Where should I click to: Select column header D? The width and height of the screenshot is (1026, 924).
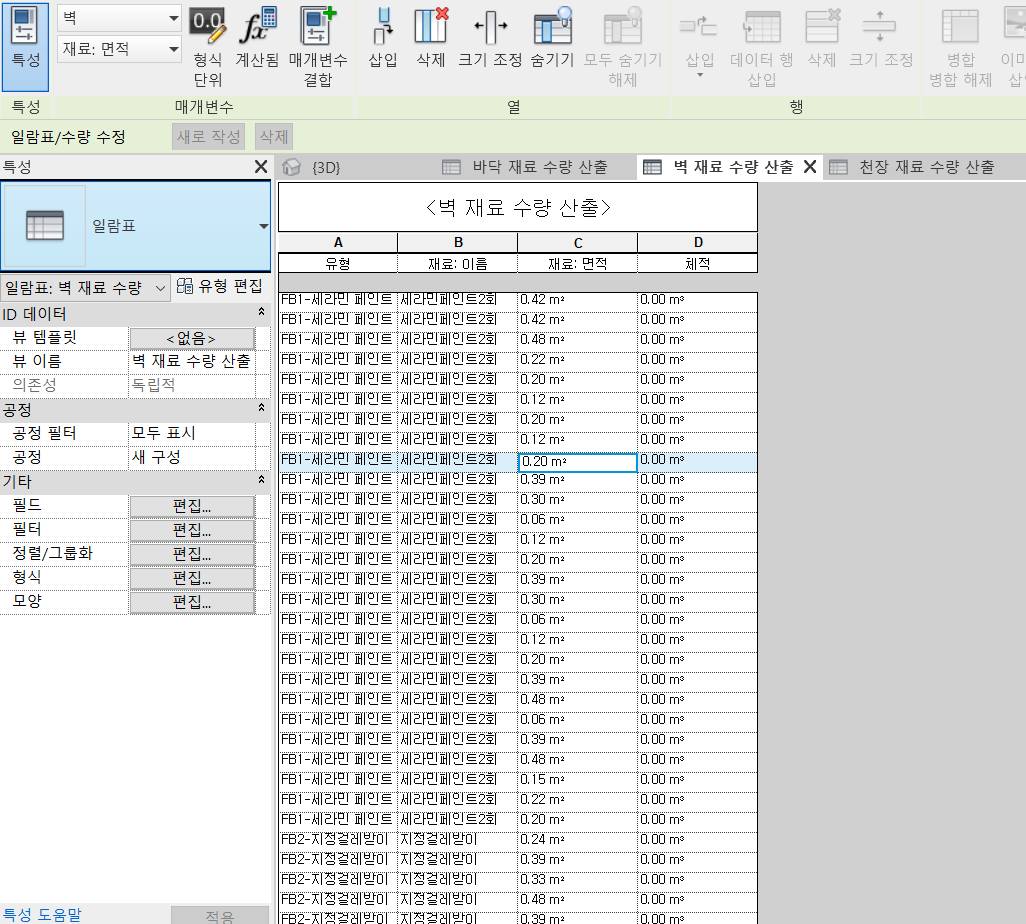point(698,242)
